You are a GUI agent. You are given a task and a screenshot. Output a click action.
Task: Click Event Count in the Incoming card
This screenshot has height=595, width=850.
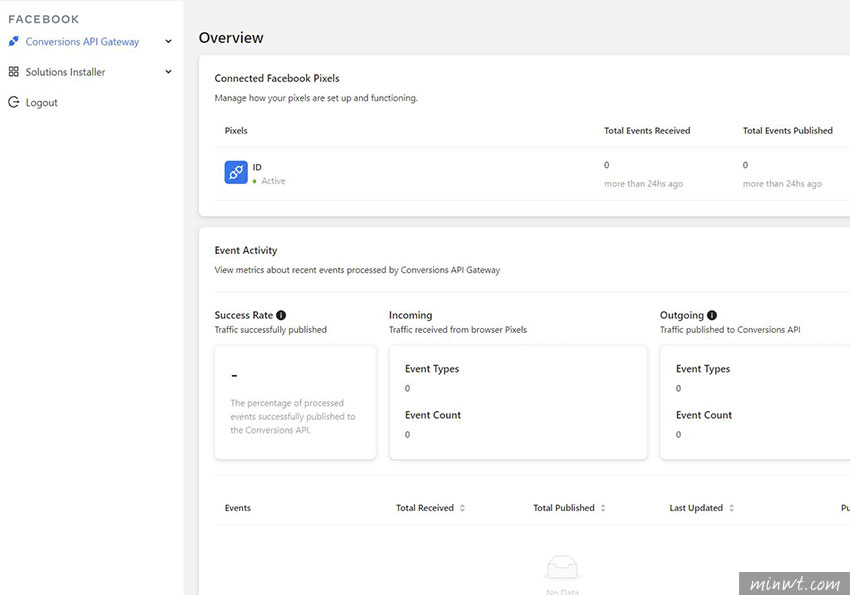(x=433, y=415)
